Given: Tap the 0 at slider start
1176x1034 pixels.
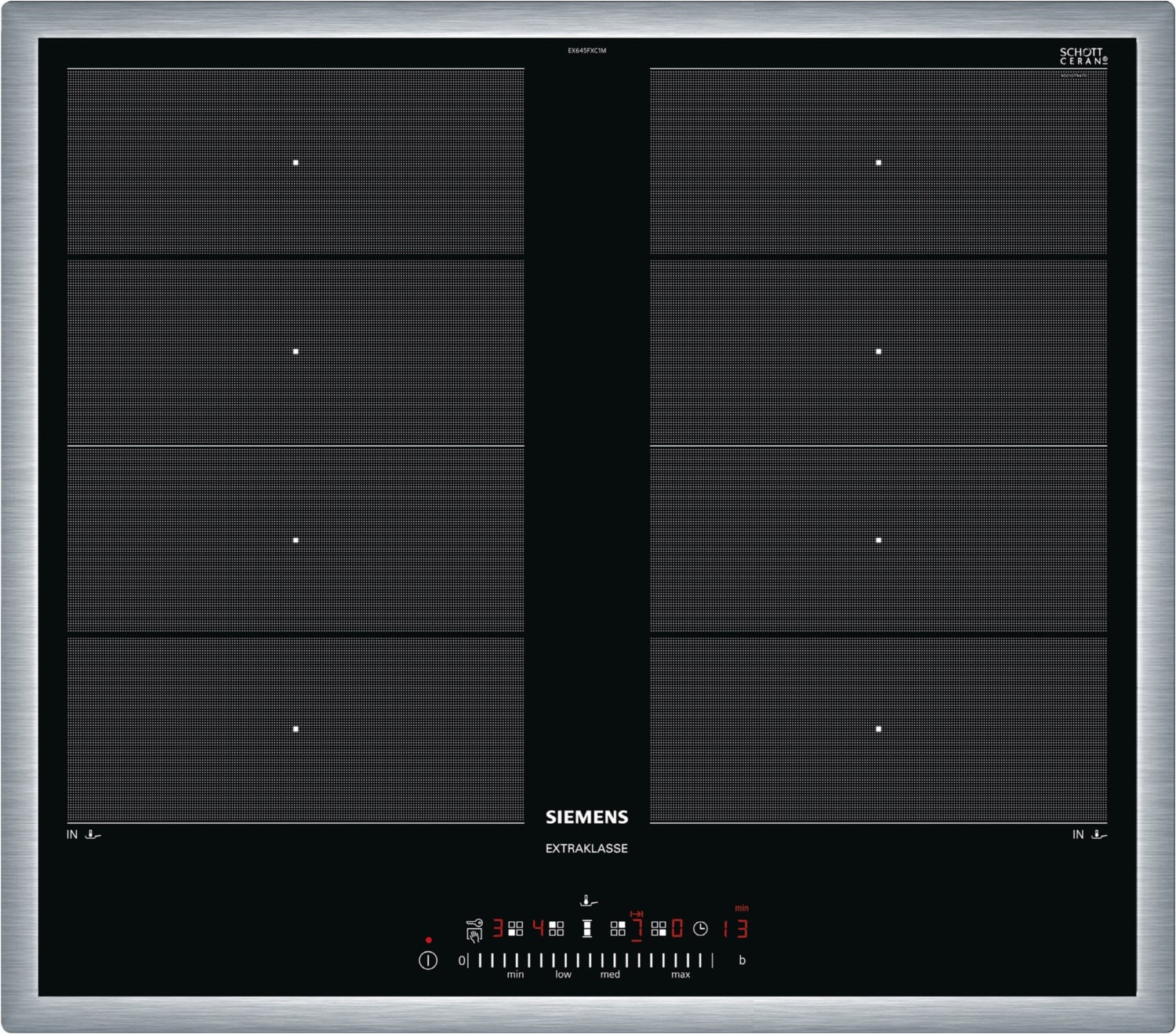Looking at the screenshot, I should point(462,960).
